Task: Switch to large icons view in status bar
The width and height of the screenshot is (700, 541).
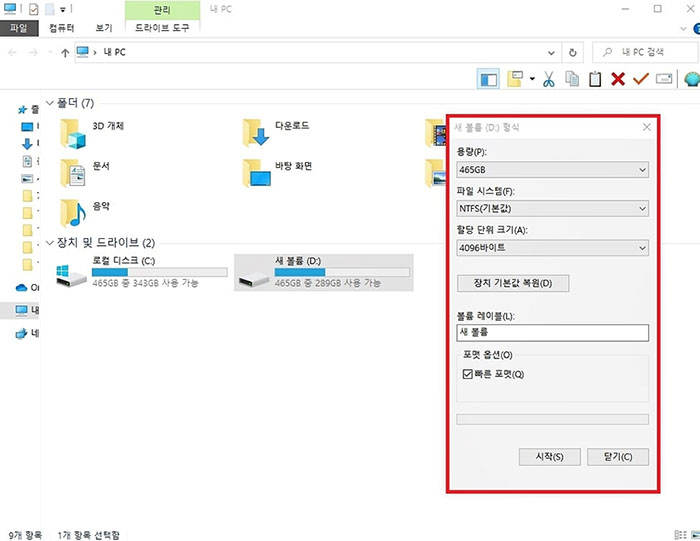Action: pos(695,534)
